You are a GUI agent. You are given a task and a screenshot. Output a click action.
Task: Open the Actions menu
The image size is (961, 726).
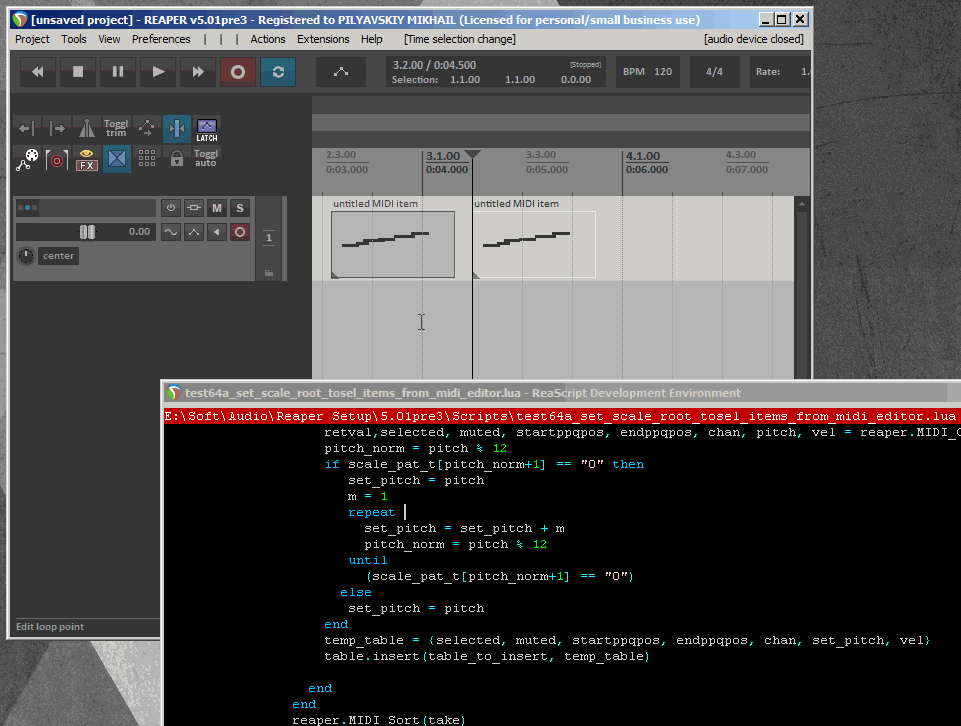pyautogui.click(x=268, y=39)
